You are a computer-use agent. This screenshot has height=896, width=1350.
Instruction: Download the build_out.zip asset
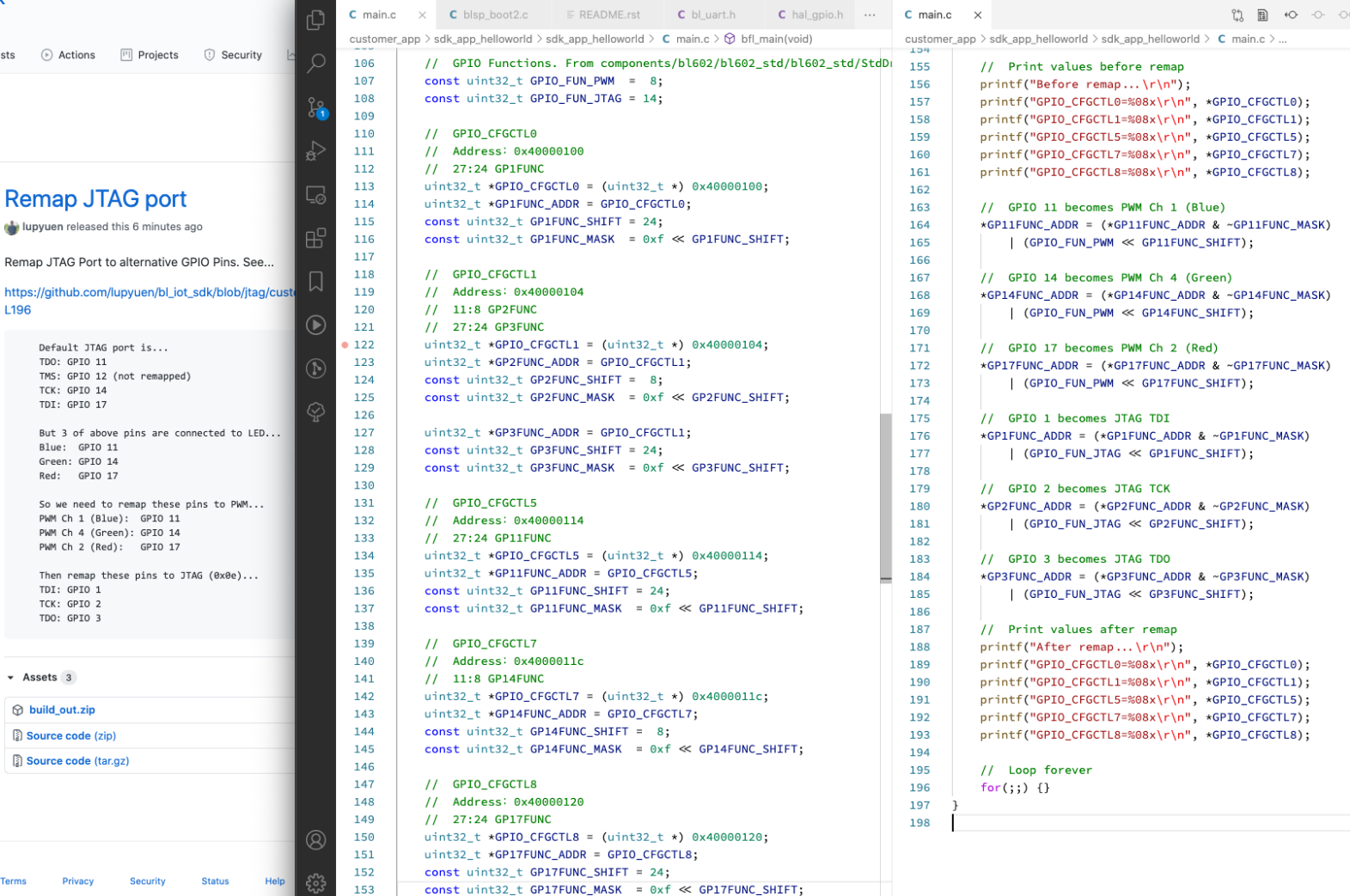[62, 710]
